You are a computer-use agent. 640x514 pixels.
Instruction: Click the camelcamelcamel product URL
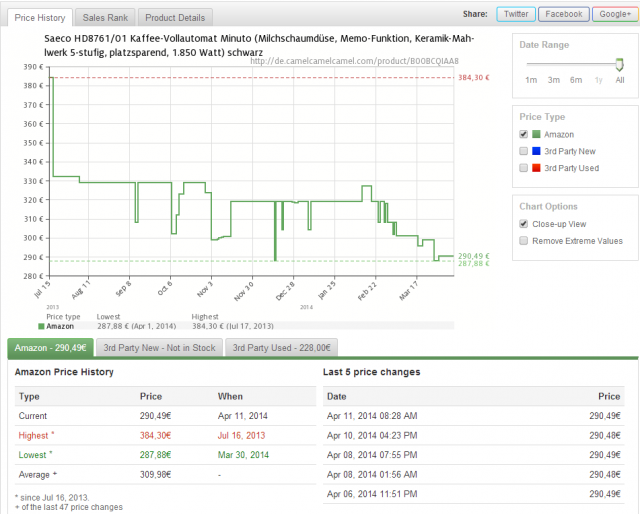point(354,61)
